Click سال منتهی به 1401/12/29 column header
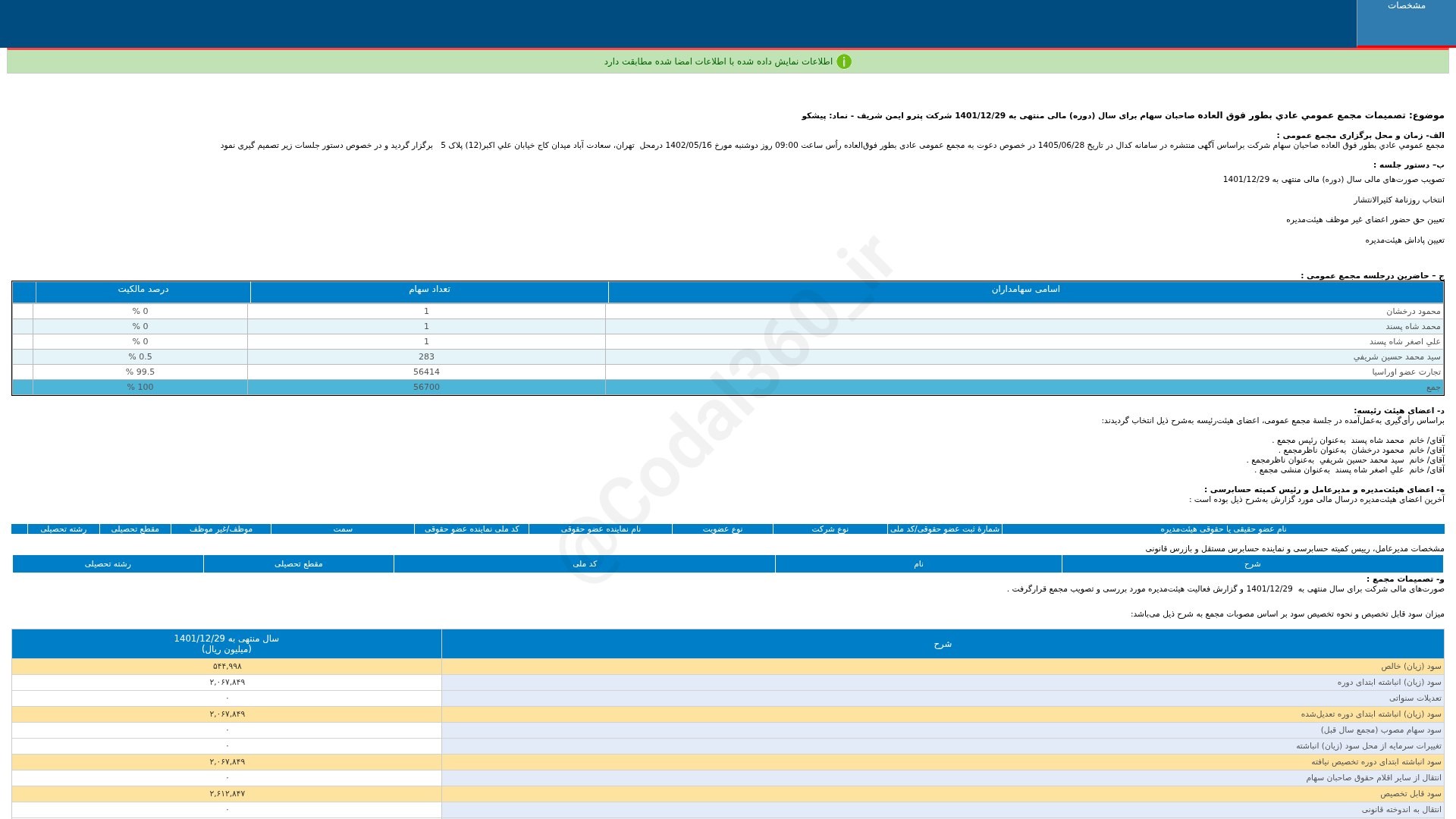 [227, 644]
